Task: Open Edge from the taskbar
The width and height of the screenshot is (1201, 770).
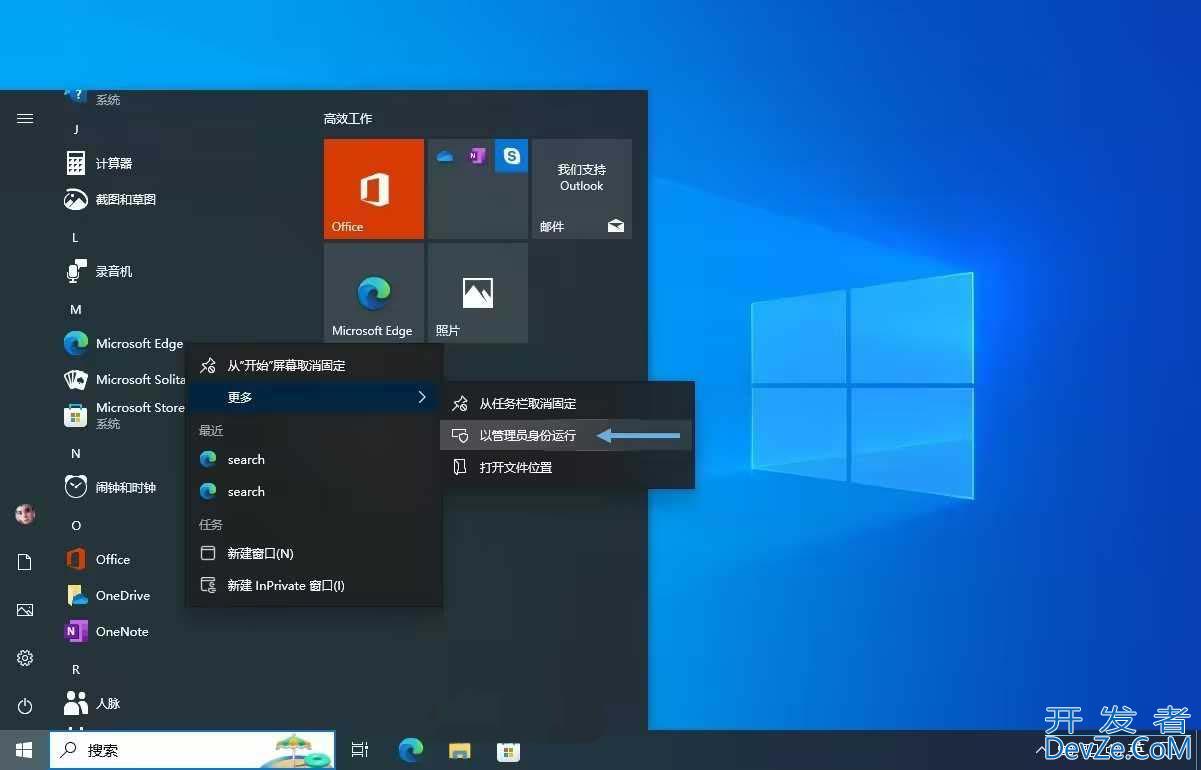Action: (410, 750)
